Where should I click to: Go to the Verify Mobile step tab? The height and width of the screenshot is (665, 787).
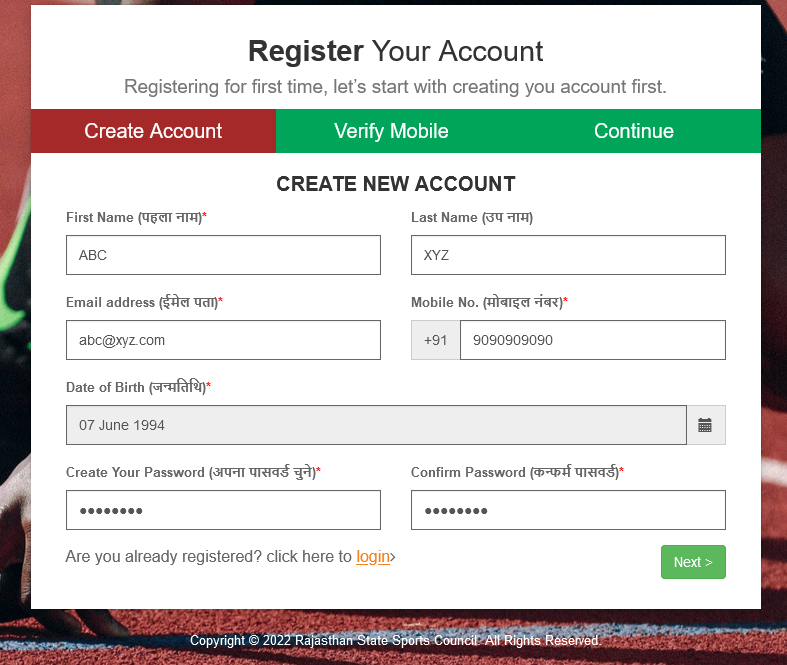pos(391,131)
